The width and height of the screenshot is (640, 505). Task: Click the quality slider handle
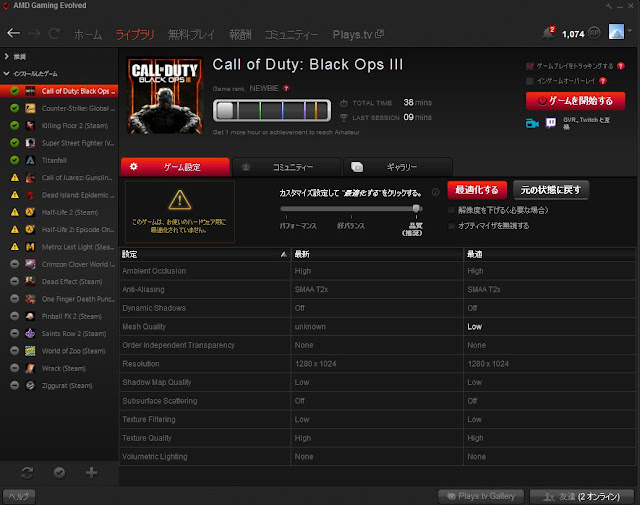416,209
